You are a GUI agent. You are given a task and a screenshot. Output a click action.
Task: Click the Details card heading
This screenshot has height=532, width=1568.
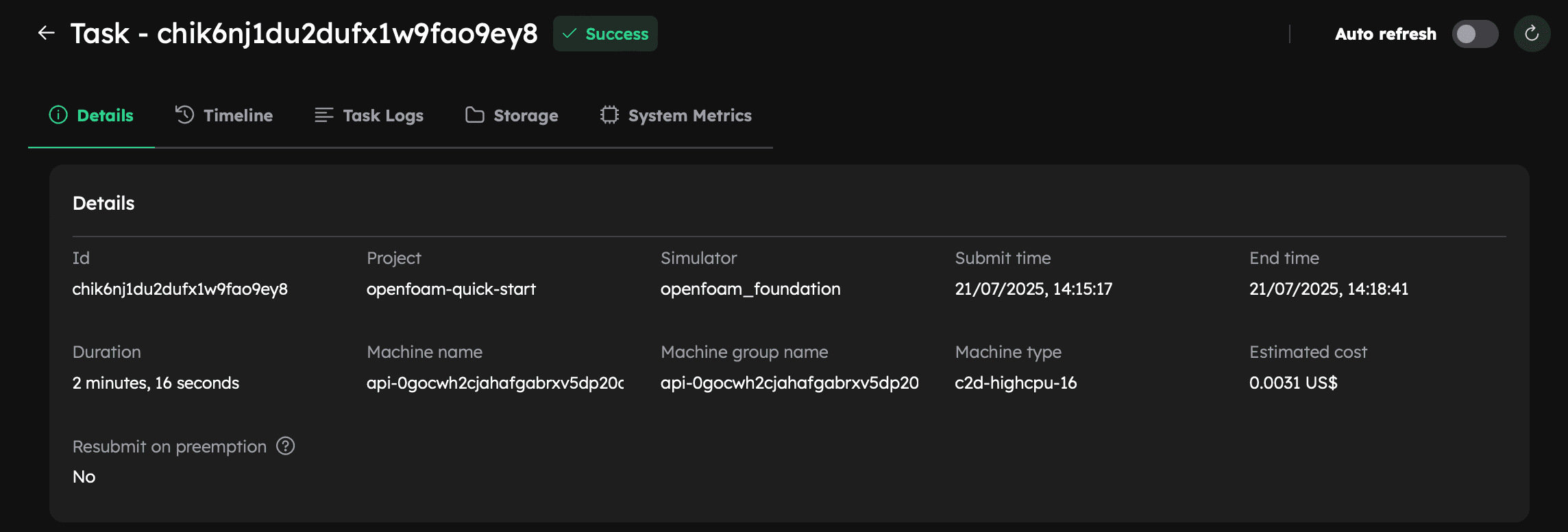103,203
